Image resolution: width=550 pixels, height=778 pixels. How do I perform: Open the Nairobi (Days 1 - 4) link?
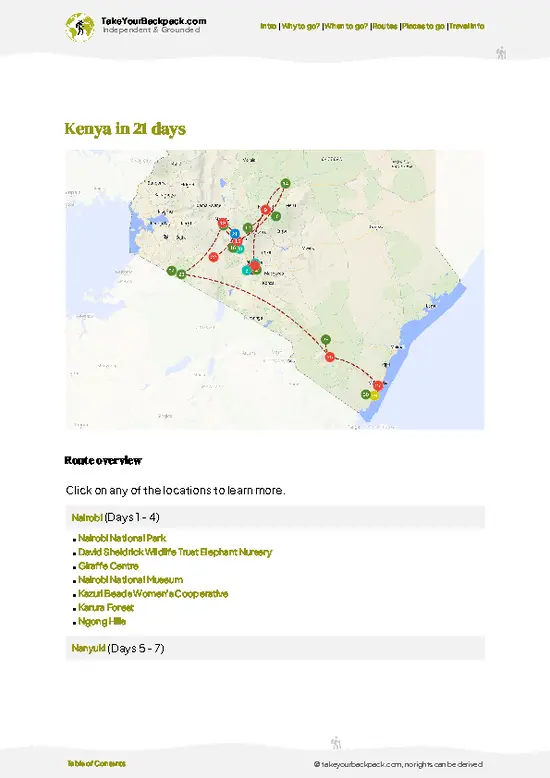[87, 518]
